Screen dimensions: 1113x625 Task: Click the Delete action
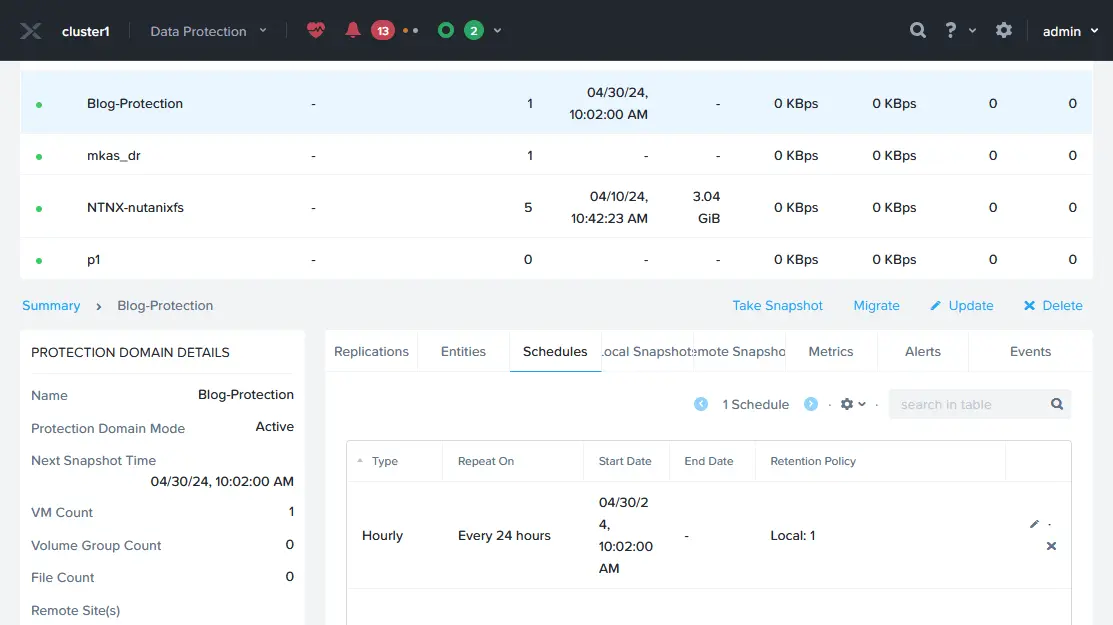tap(1053, 306)
